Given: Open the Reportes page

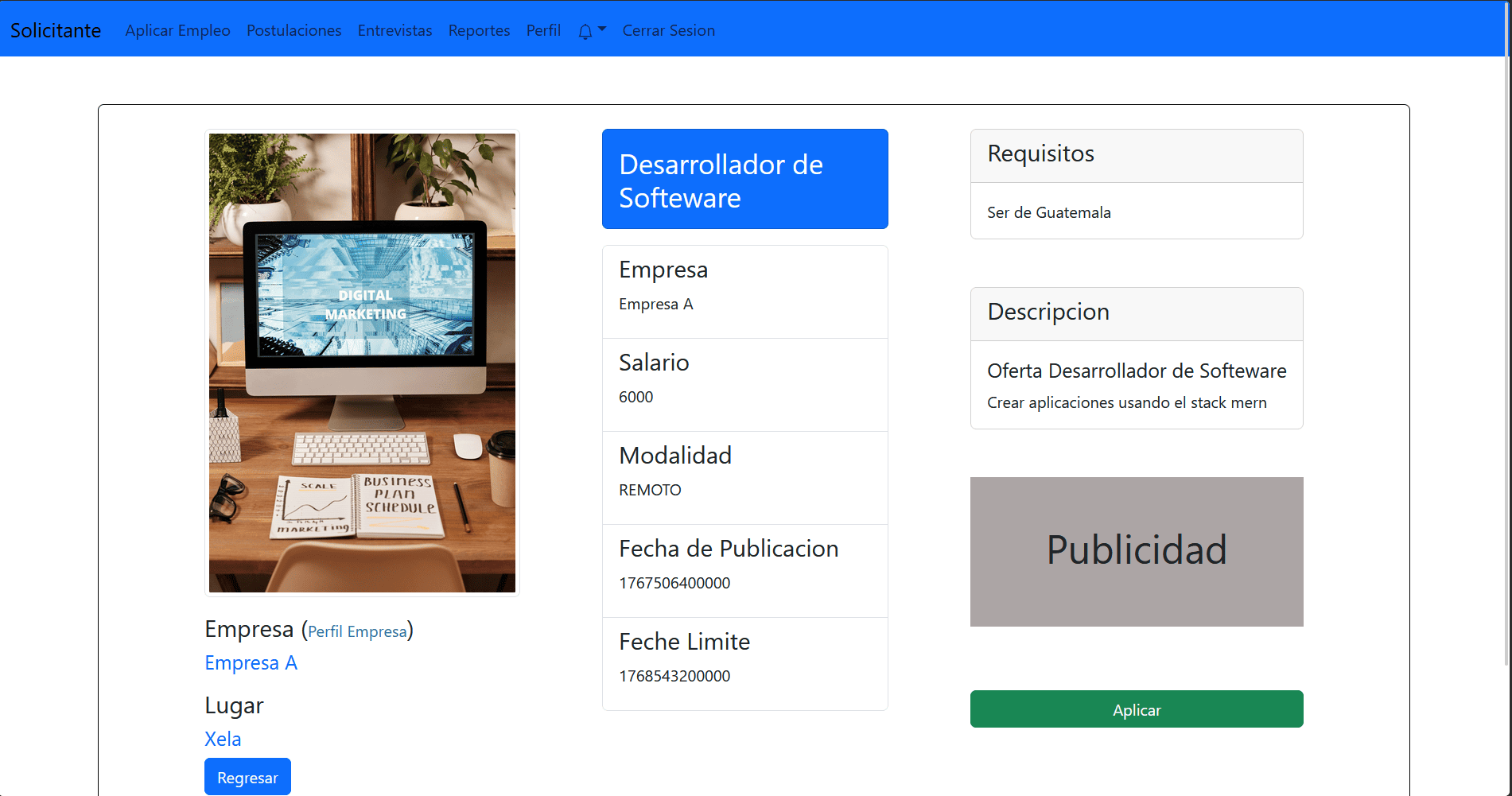Looking at the screenshot, I should pos(478,30).
